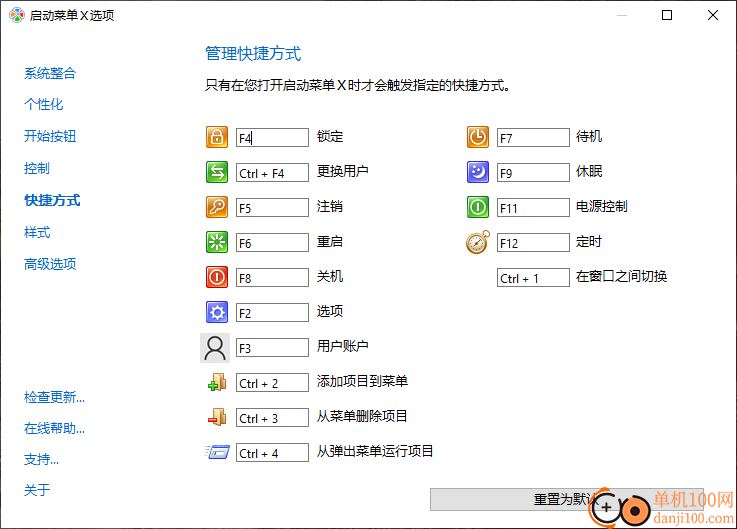Image resolution: width=737 pixels, height=529 pixels.
Task: Focus the 在窗口之间切换 field Ctrl + 1
Action: coord(533,278)
